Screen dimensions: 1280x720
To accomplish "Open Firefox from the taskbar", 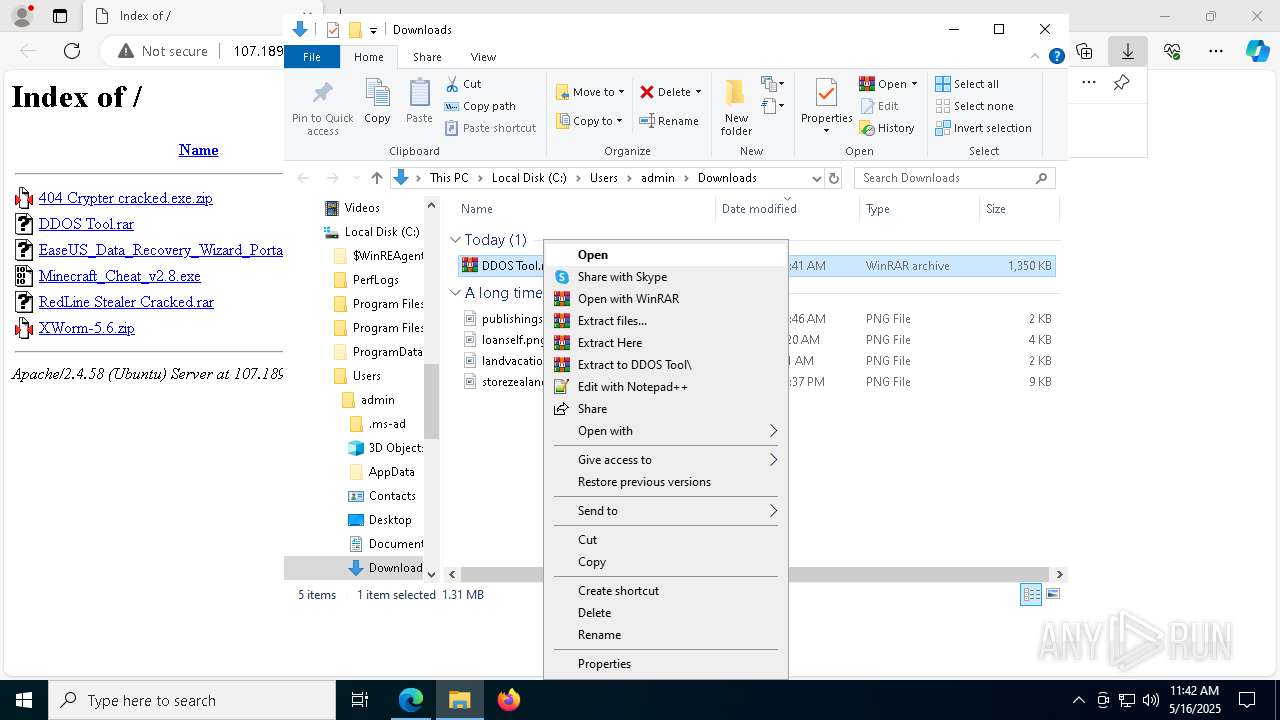I will pyautogui.click(x=509, y=700).
